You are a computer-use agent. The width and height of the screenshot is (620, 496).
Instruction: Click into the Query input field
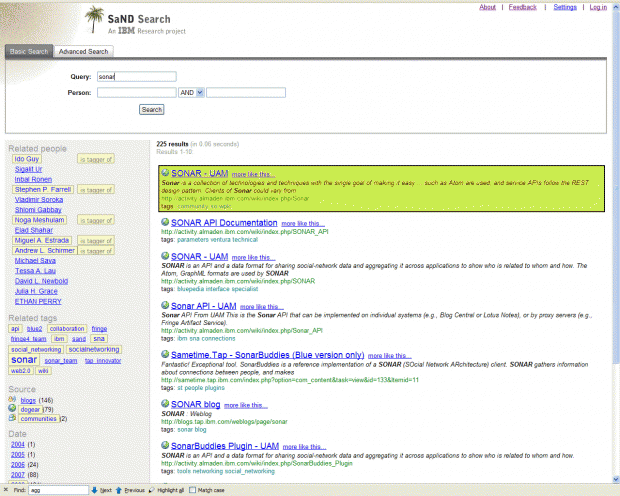[x=137, y=76]
